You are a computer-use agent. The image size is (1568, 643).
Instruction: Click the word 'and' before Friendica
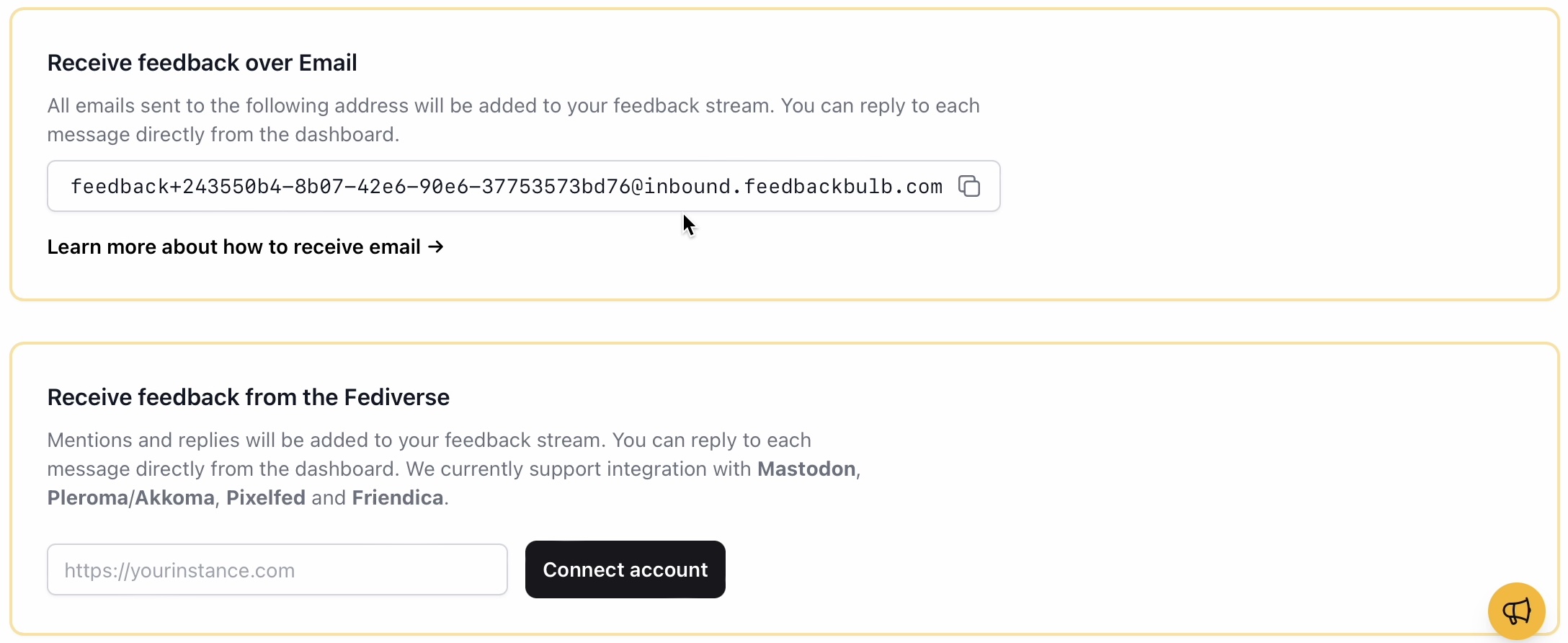329,497
